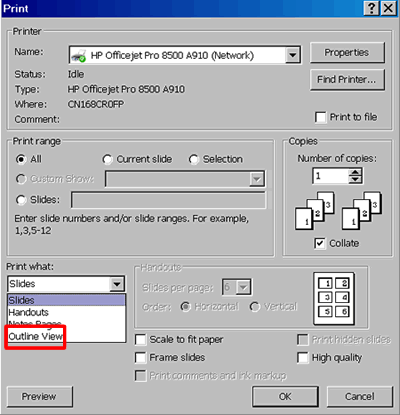Viewport: 400px width, 415px height.
Task: Click the printer icon in Name field
Action: tap(79, 55)
